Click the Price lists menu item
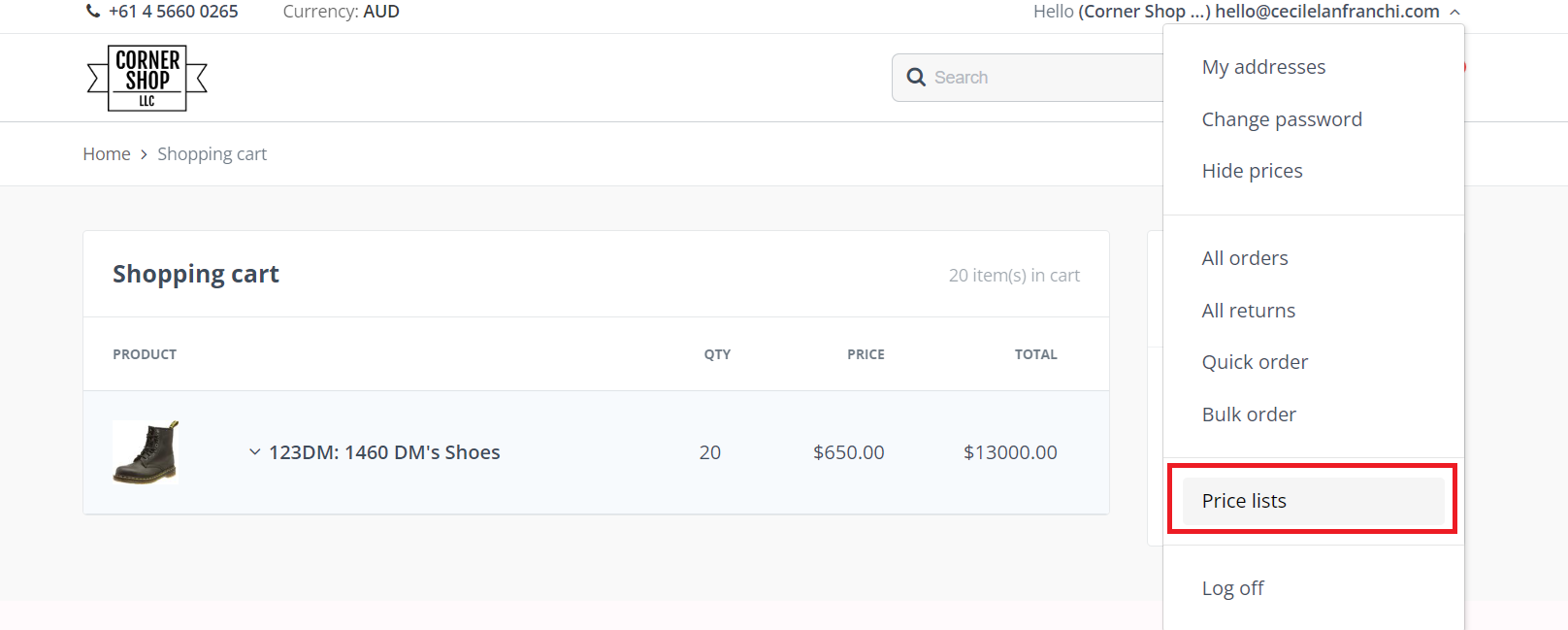 1244,501
